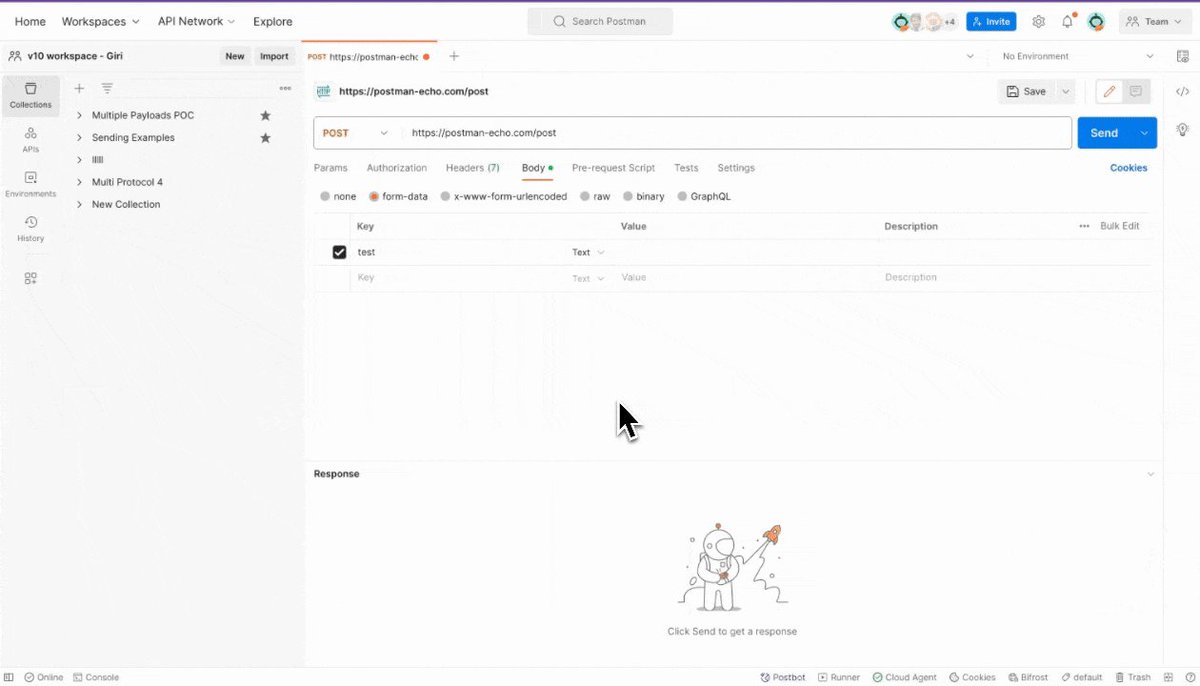
Task: Open notifications bell icon
Action: pos(1068,21)
